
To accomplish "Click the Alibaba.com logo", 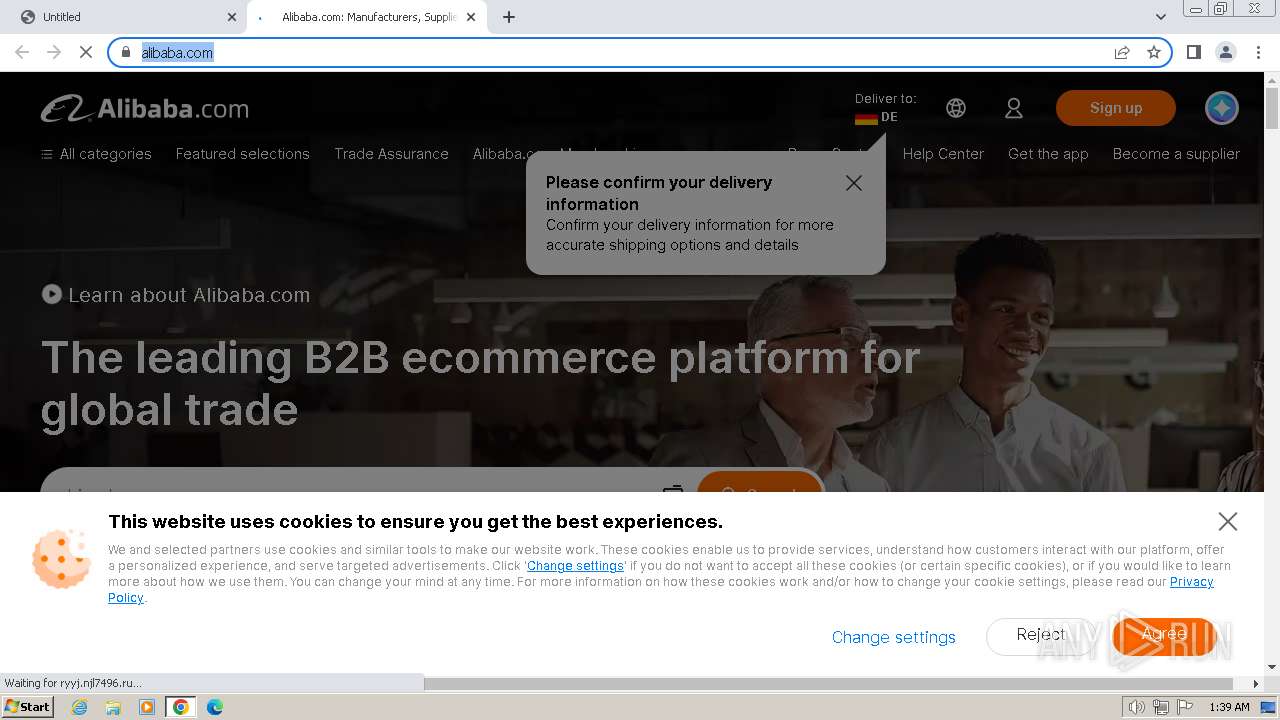I will 145,109.
